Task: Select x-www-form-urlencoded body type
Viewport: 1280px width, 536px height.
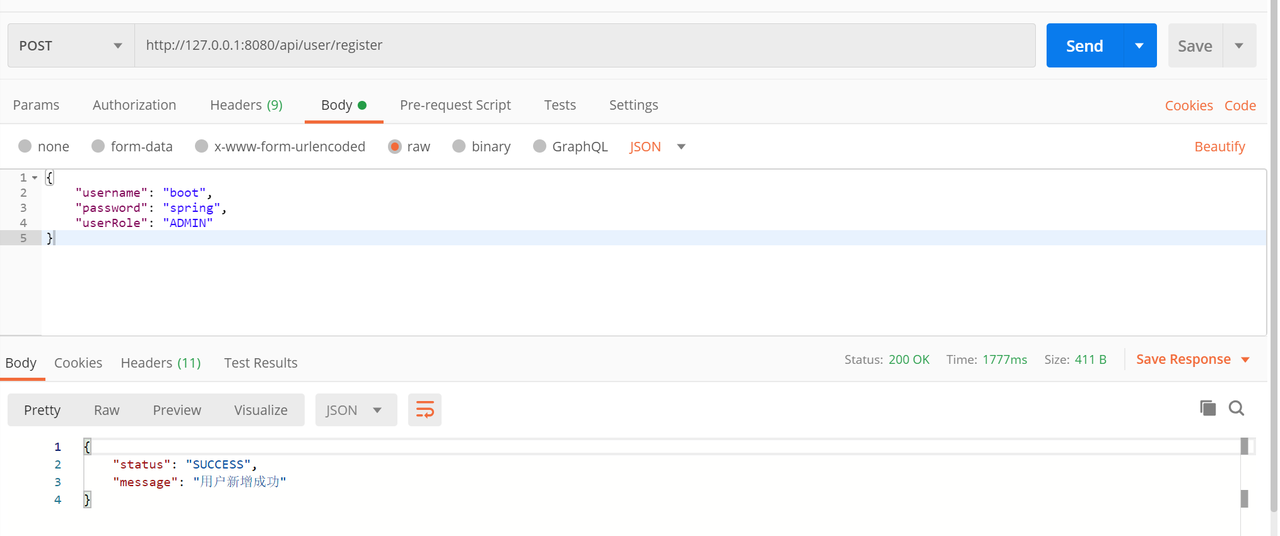Action: click(x=202, y=147)
